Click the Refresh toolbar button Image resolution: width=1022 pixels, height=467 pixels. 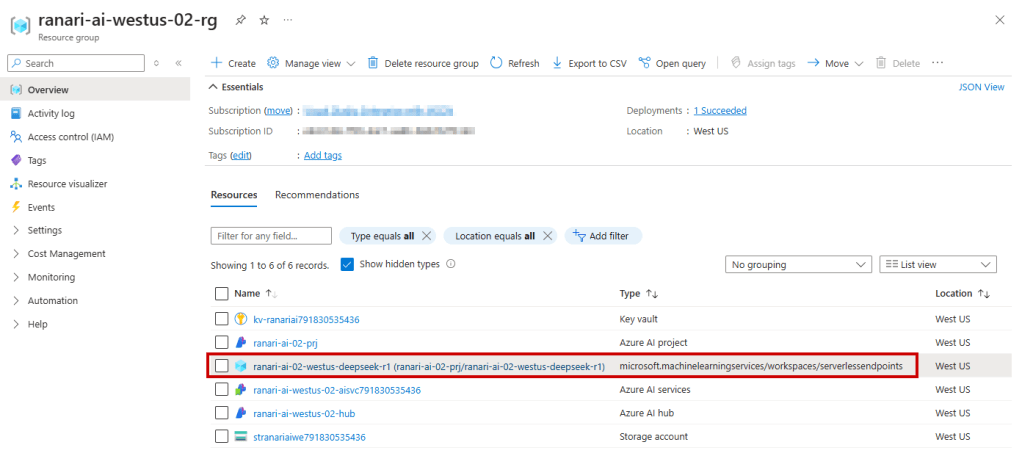515,63
